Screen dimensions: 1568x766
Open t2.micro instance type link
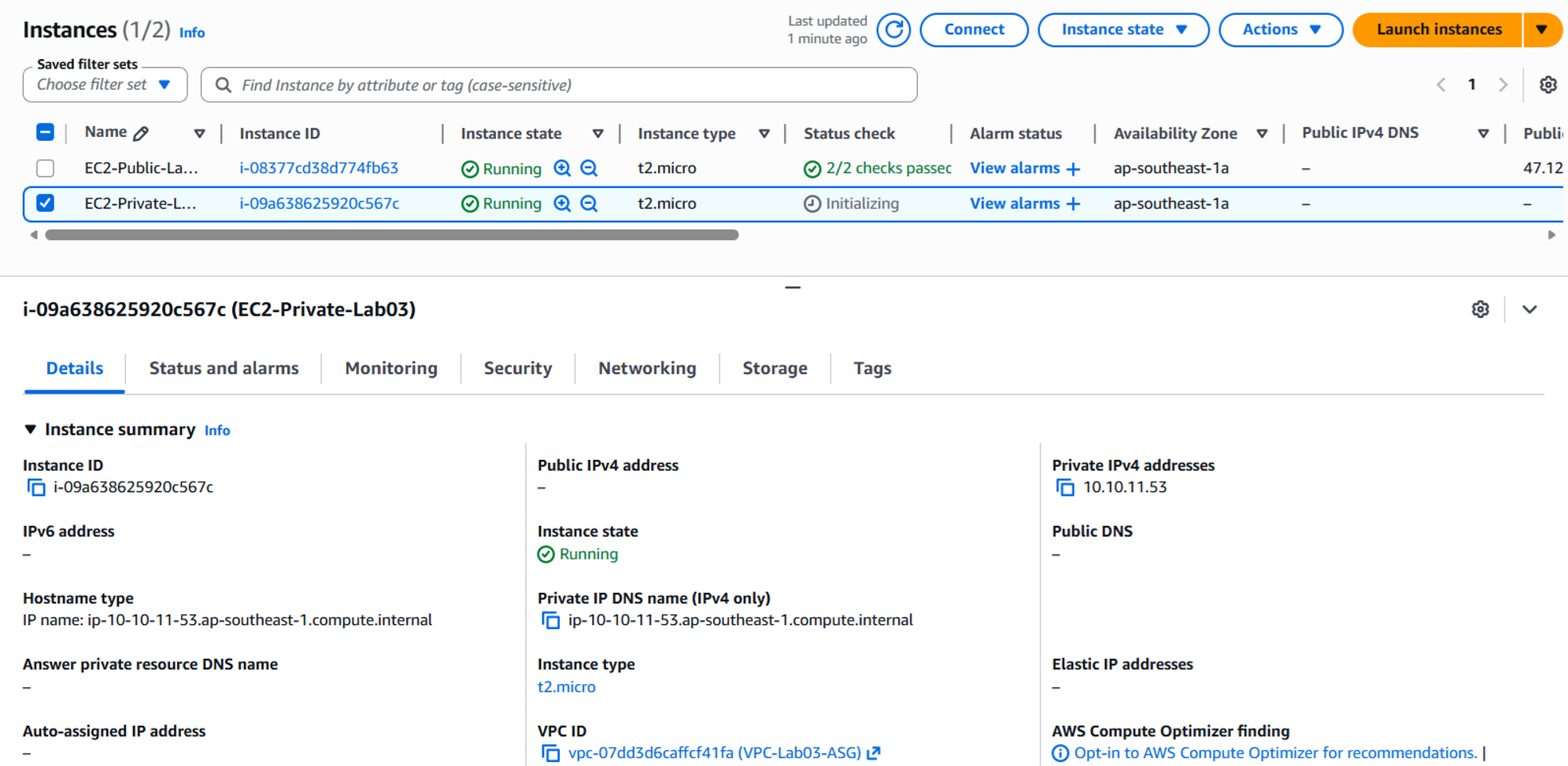click(567, 687)
